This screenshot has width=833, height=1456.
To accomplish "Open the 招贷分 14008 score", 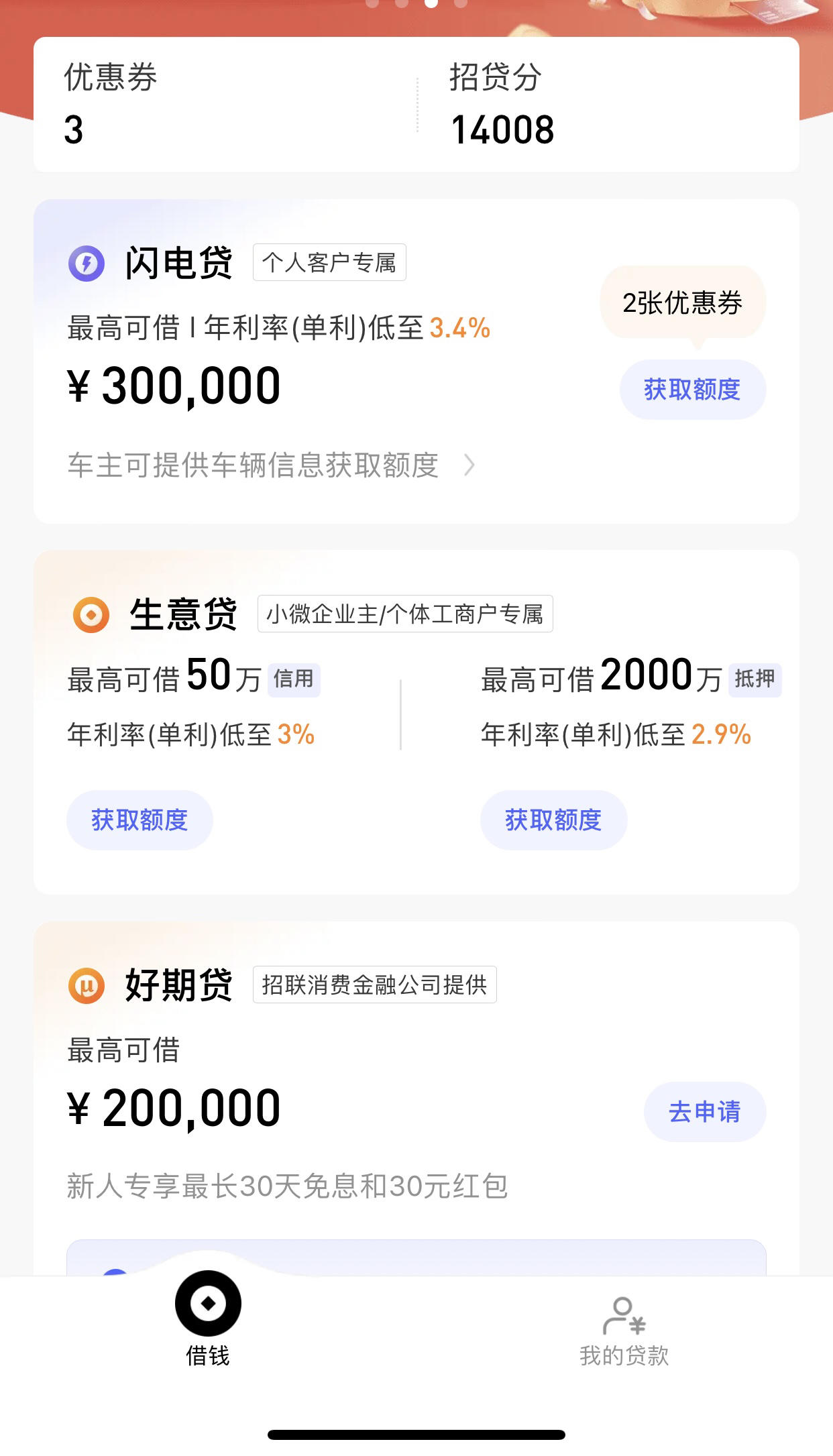I will [x=502, y=104].
